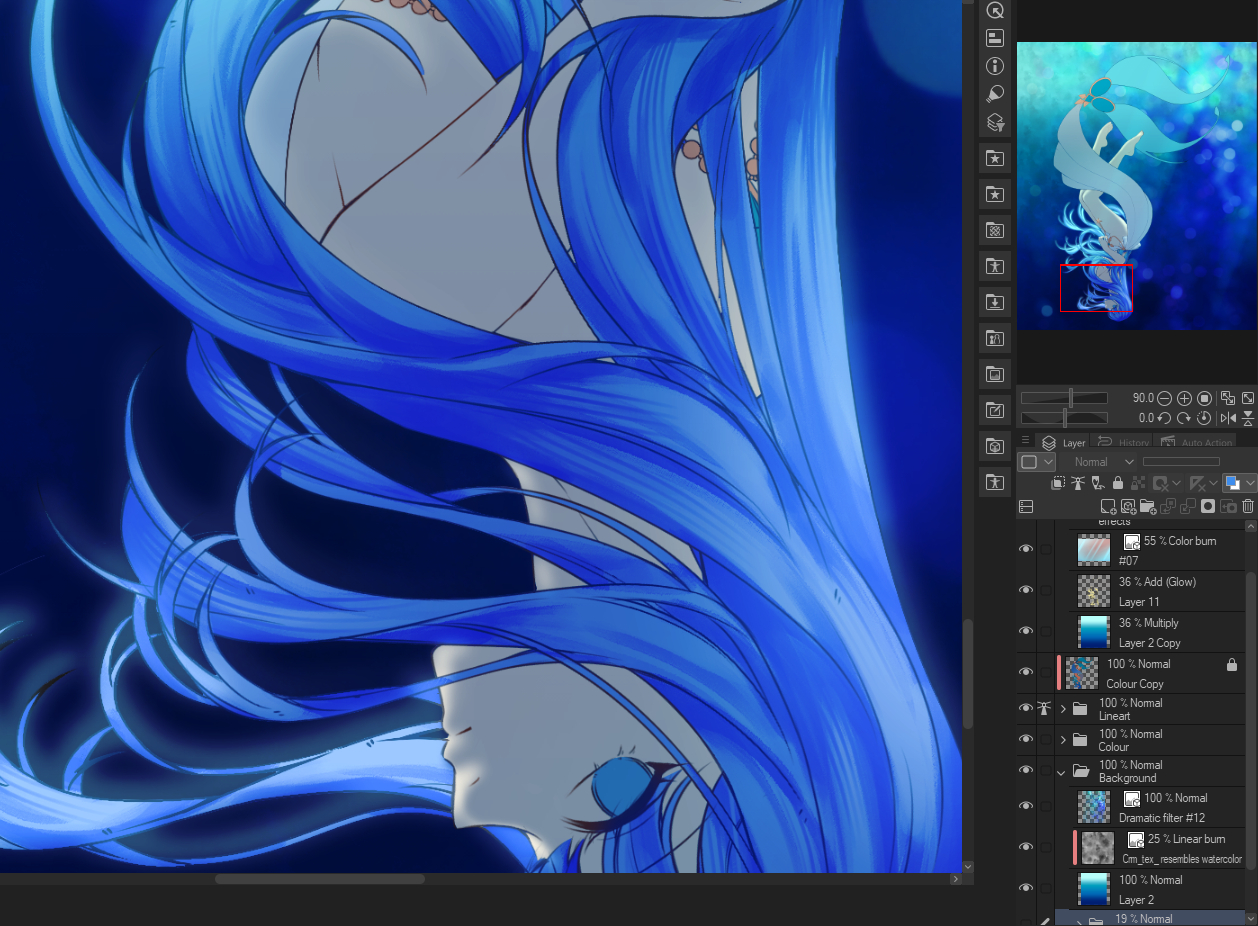Click the zoom out minus button

(1165, 398)
